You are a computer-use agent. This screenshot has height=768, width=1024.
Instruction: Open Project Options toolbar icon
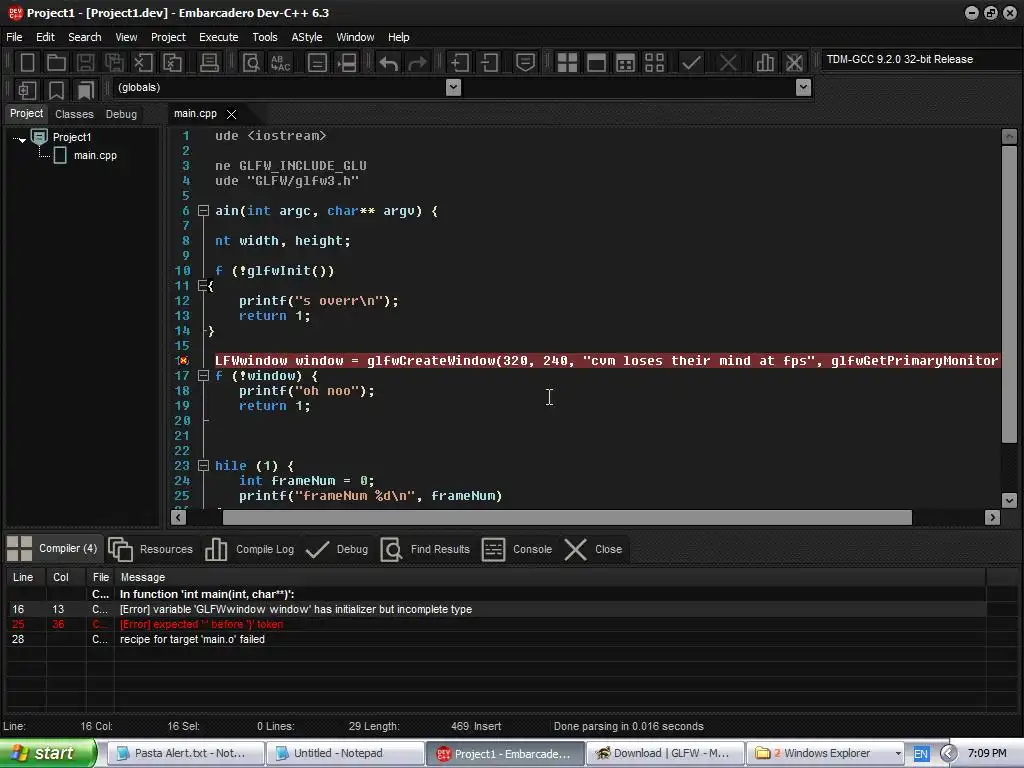pyautogui.click(x=525, y=63)
